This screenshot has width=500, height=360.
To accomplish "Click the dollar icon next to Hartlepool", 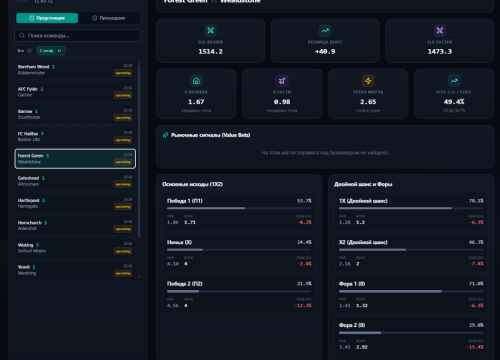I will point(44,200).
